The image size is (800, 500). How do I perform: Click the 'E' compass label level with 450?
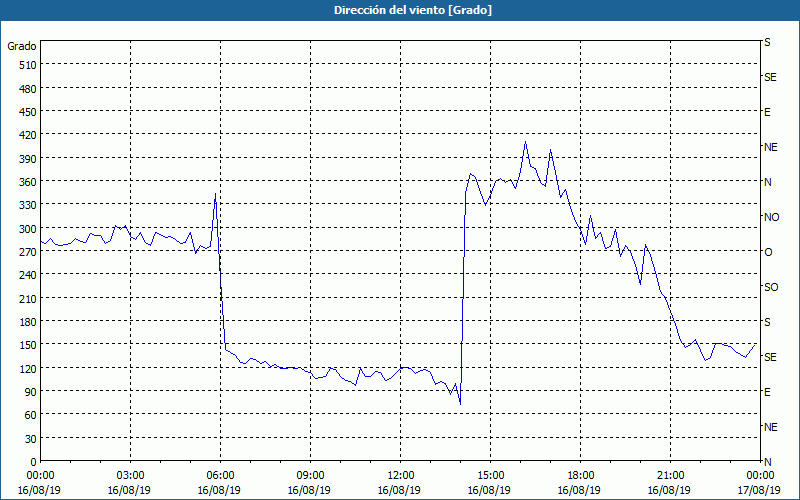[x=767, y=112]
